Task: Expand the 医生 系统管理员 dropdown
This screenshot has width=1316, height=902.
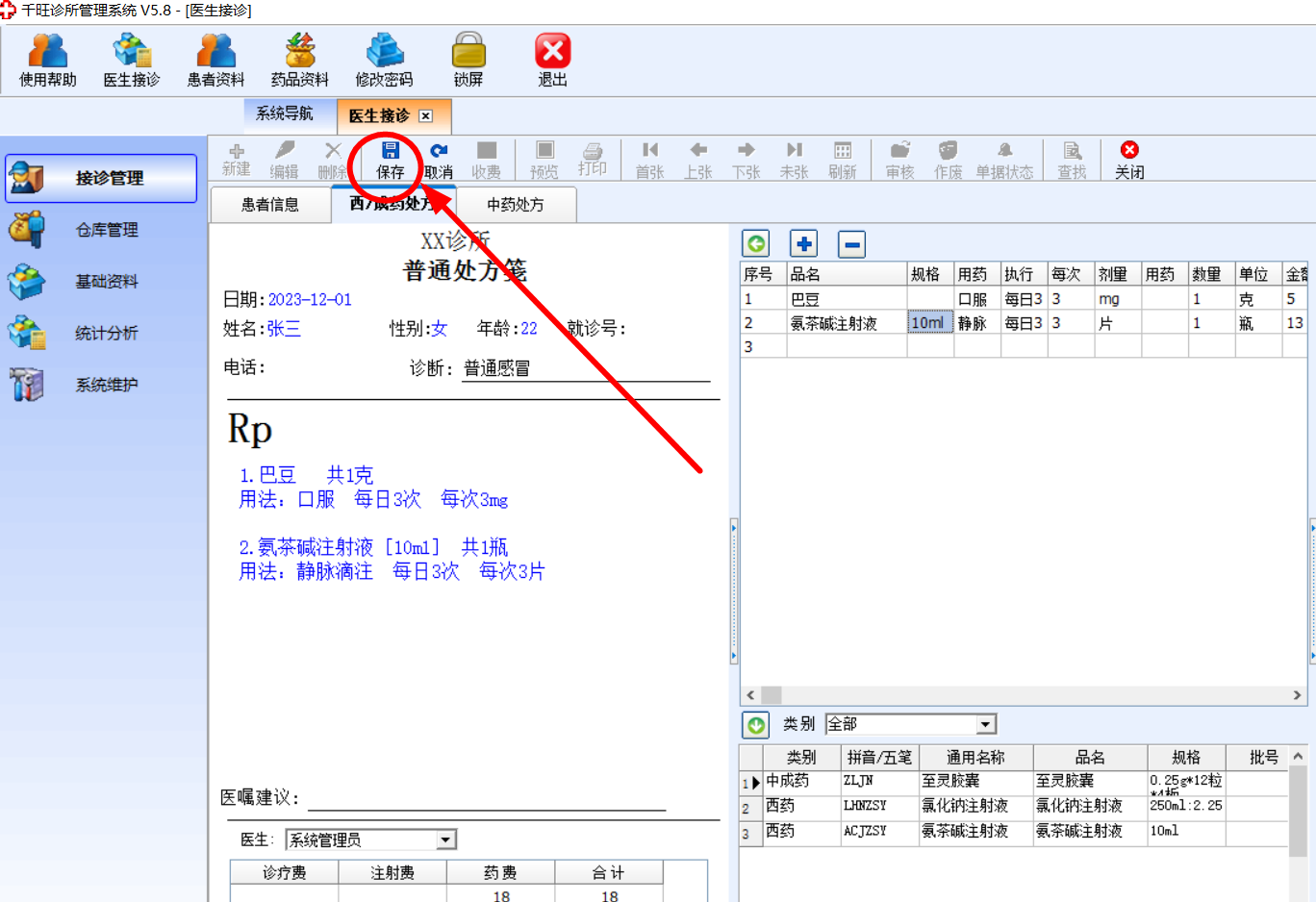Action: click(445, 840)
